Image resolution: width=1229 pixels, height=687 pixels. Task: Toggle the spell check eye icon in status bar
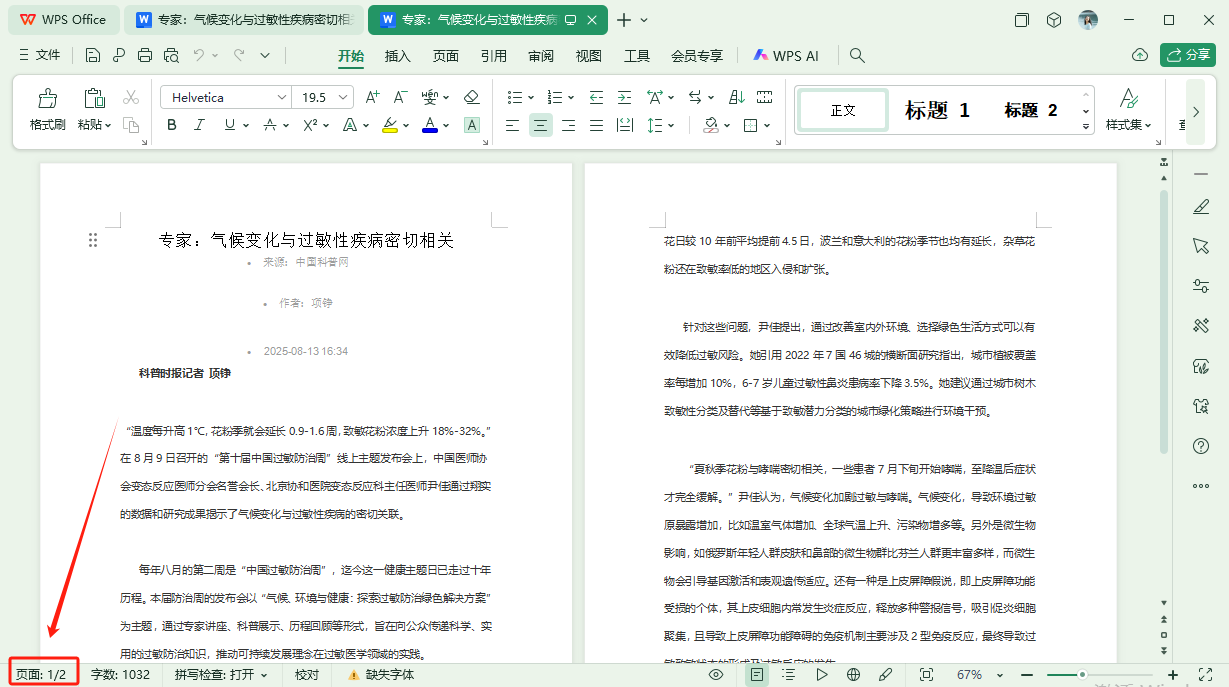[x=716, y=675]
